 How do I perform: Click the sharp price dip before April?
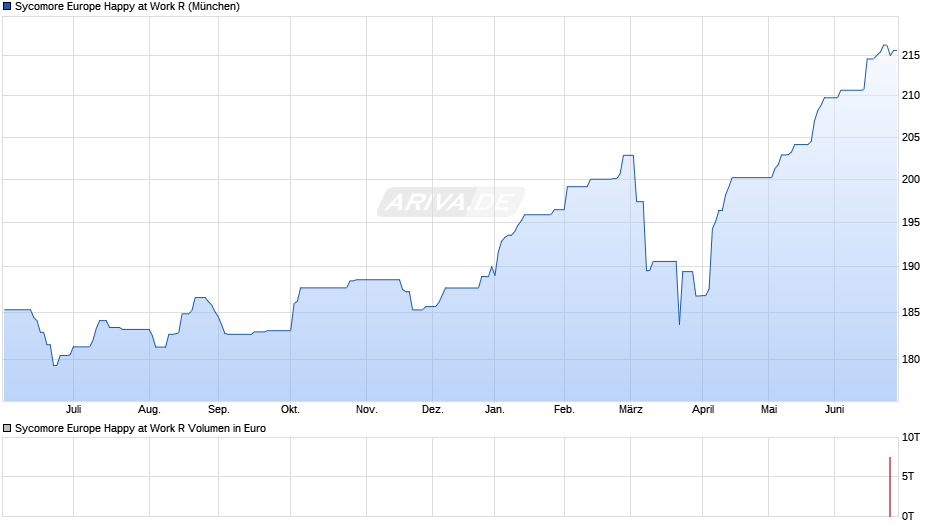679,323
